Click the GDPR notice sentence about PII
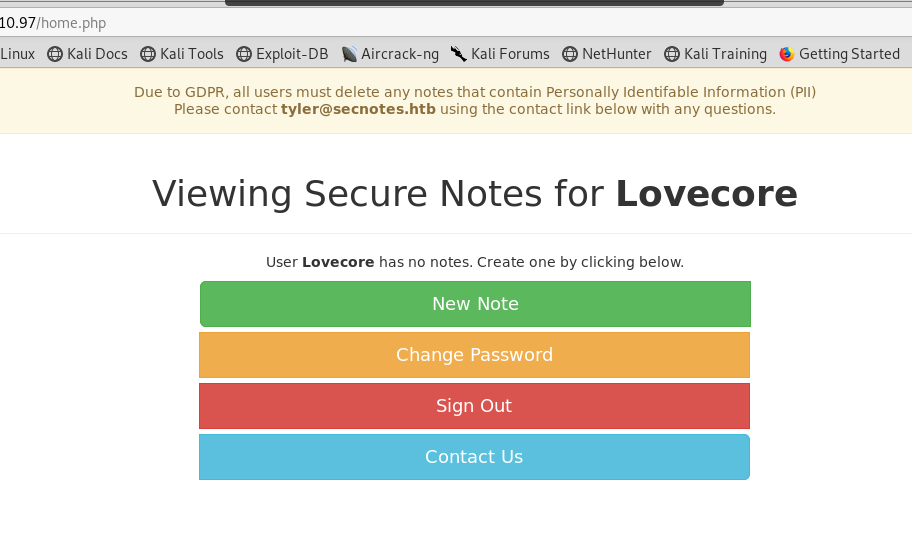 (475, 92)
